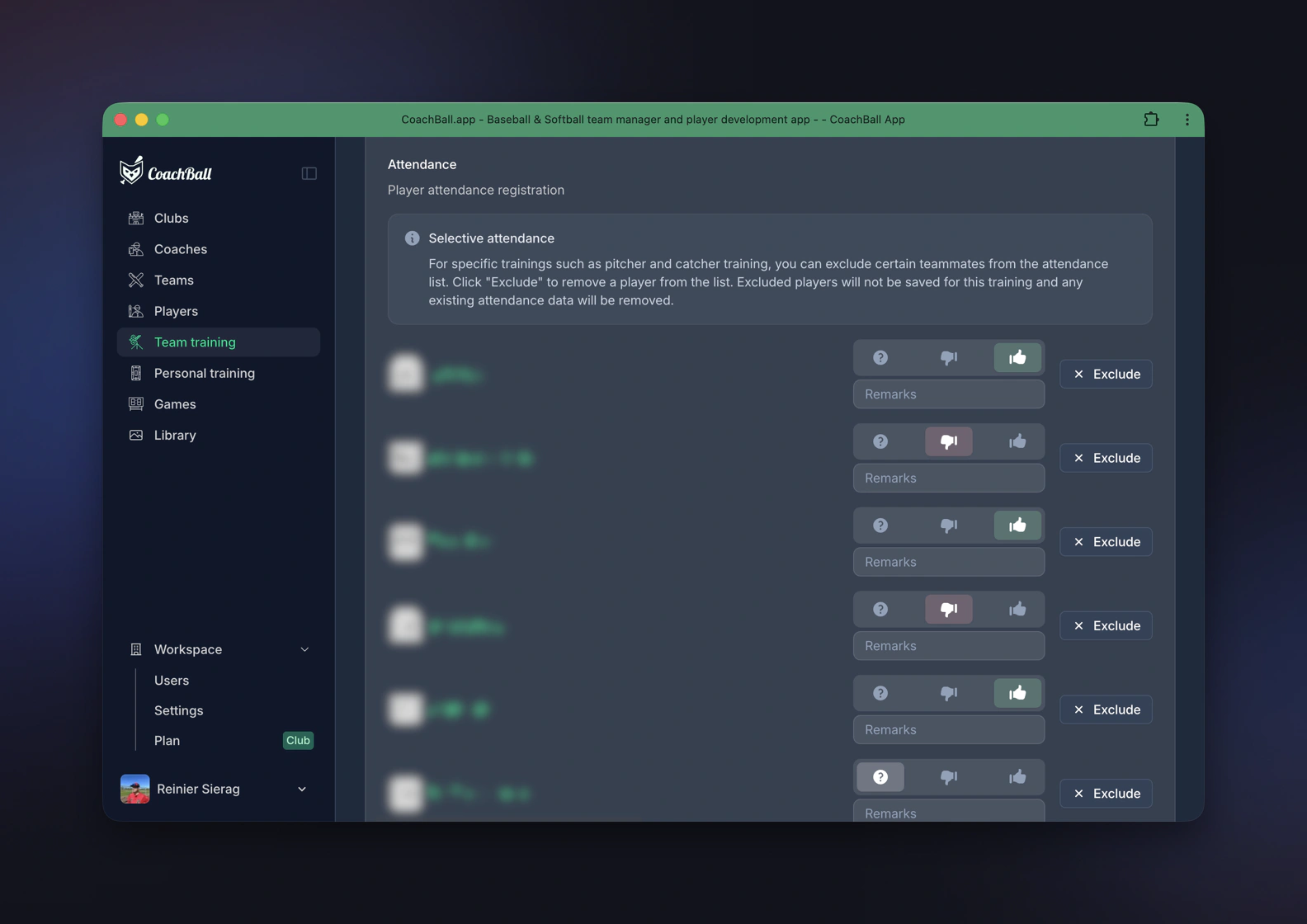The width and height of the screenshot is (1307, 924).
Task: Go to Games section
Action: click(x=219, y=404)
